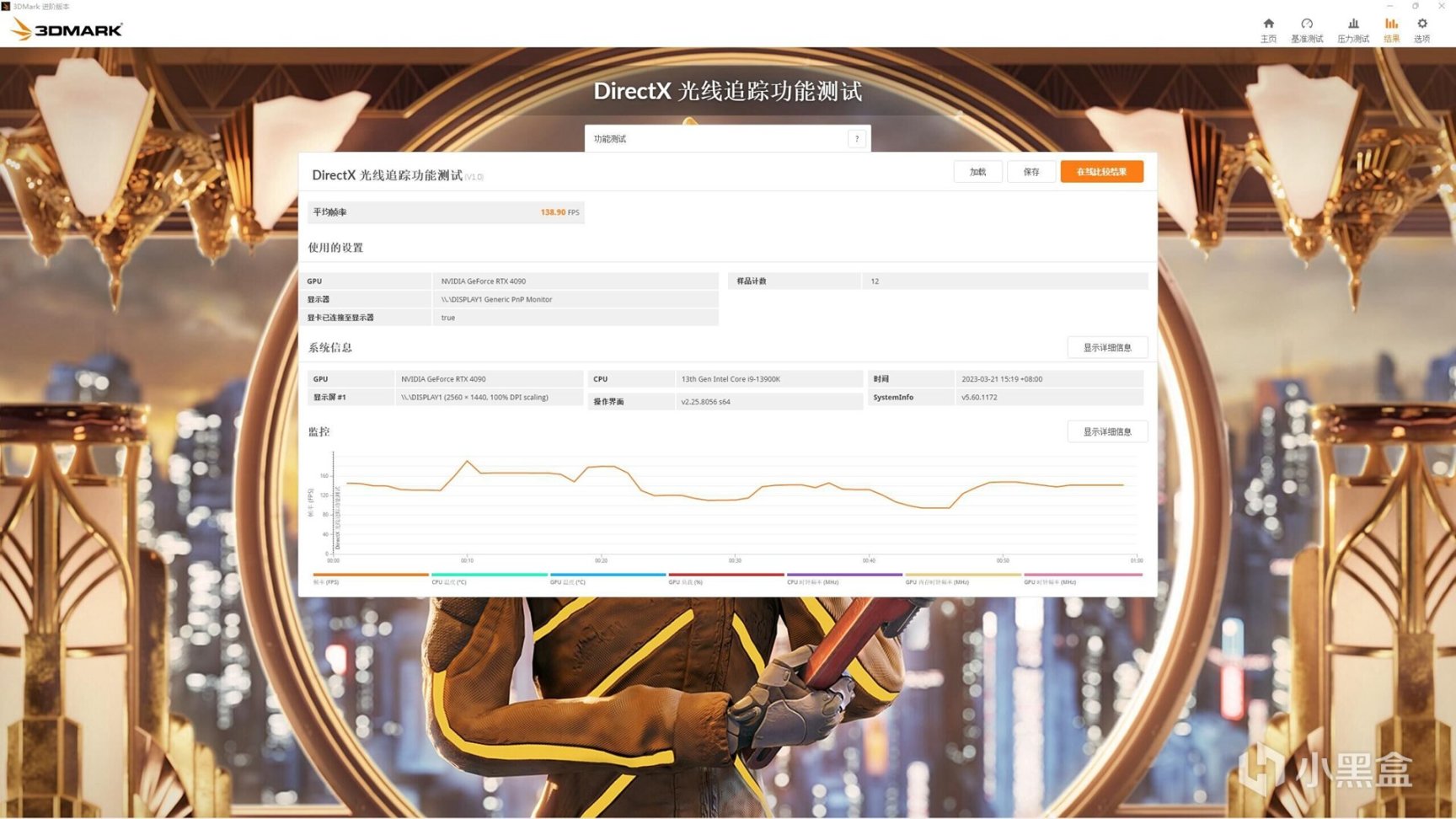Image resolution: width=1456 pixels, height=819 pixels.
Task: Click the 显卡已连接至显示器 true value
Action: click(448, 318)
